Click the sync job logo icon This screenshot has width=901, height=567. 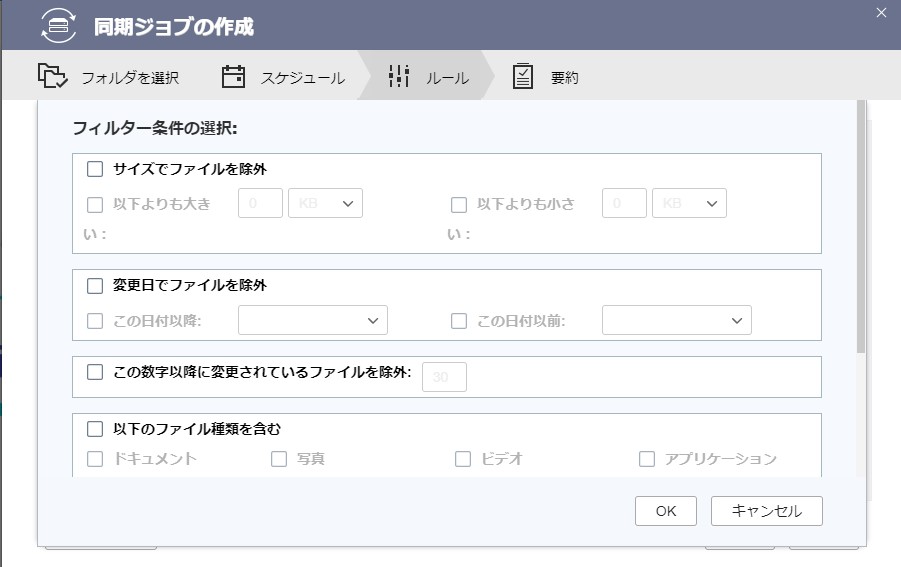[x=59, y=25]
